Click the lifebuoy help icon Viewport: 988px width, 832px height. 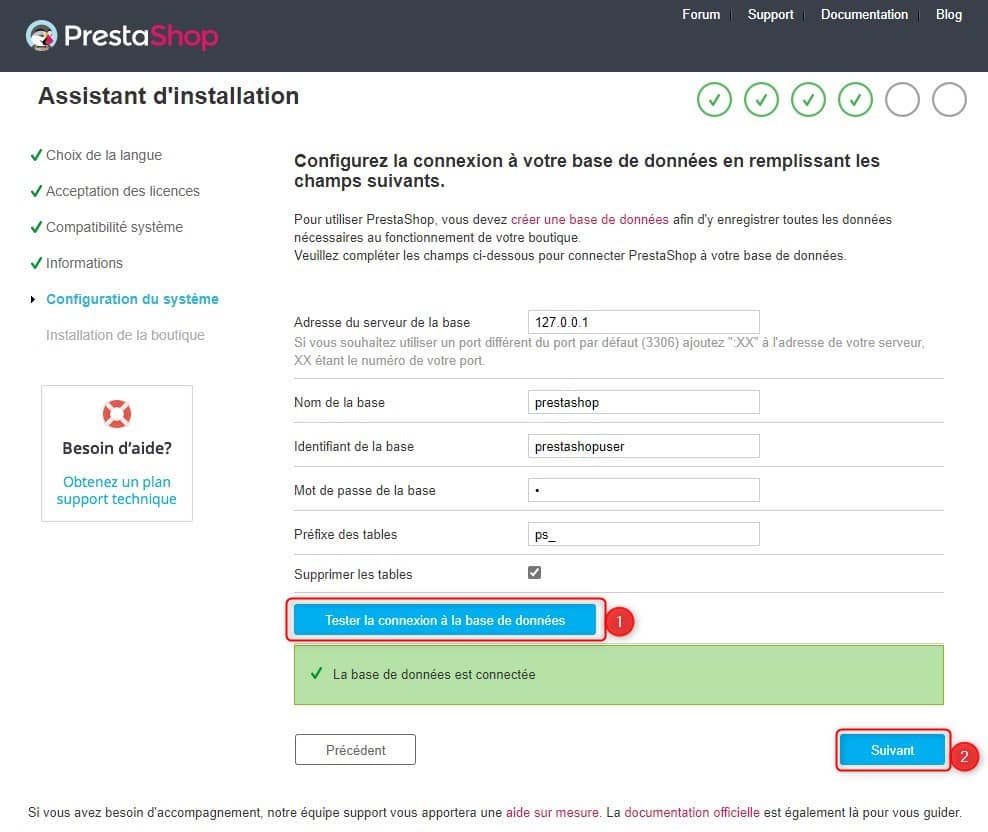pyautogui.click(x=117, y=413)
